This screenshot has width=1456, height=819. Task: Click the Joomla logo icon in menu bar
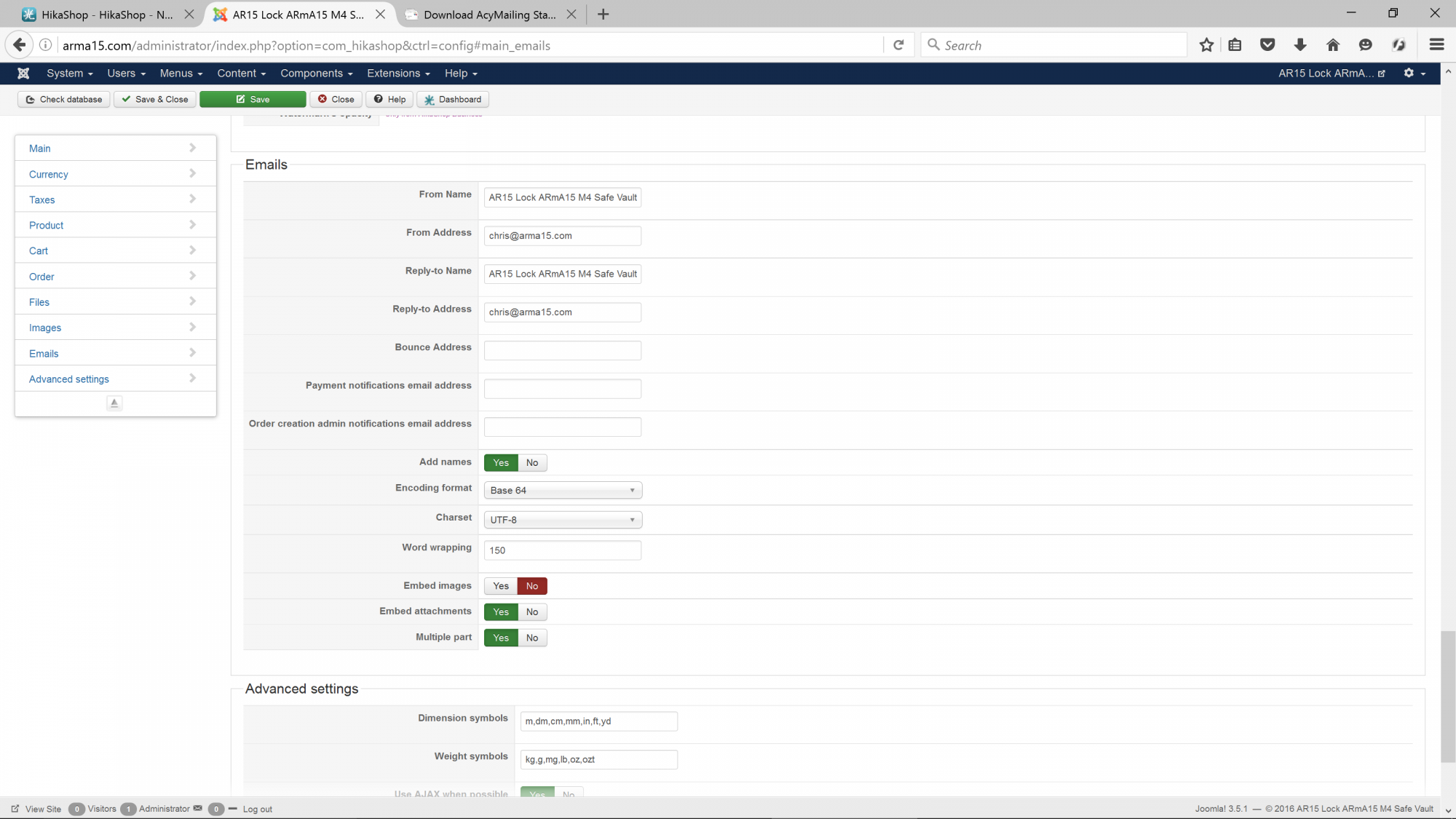[23, 74]
